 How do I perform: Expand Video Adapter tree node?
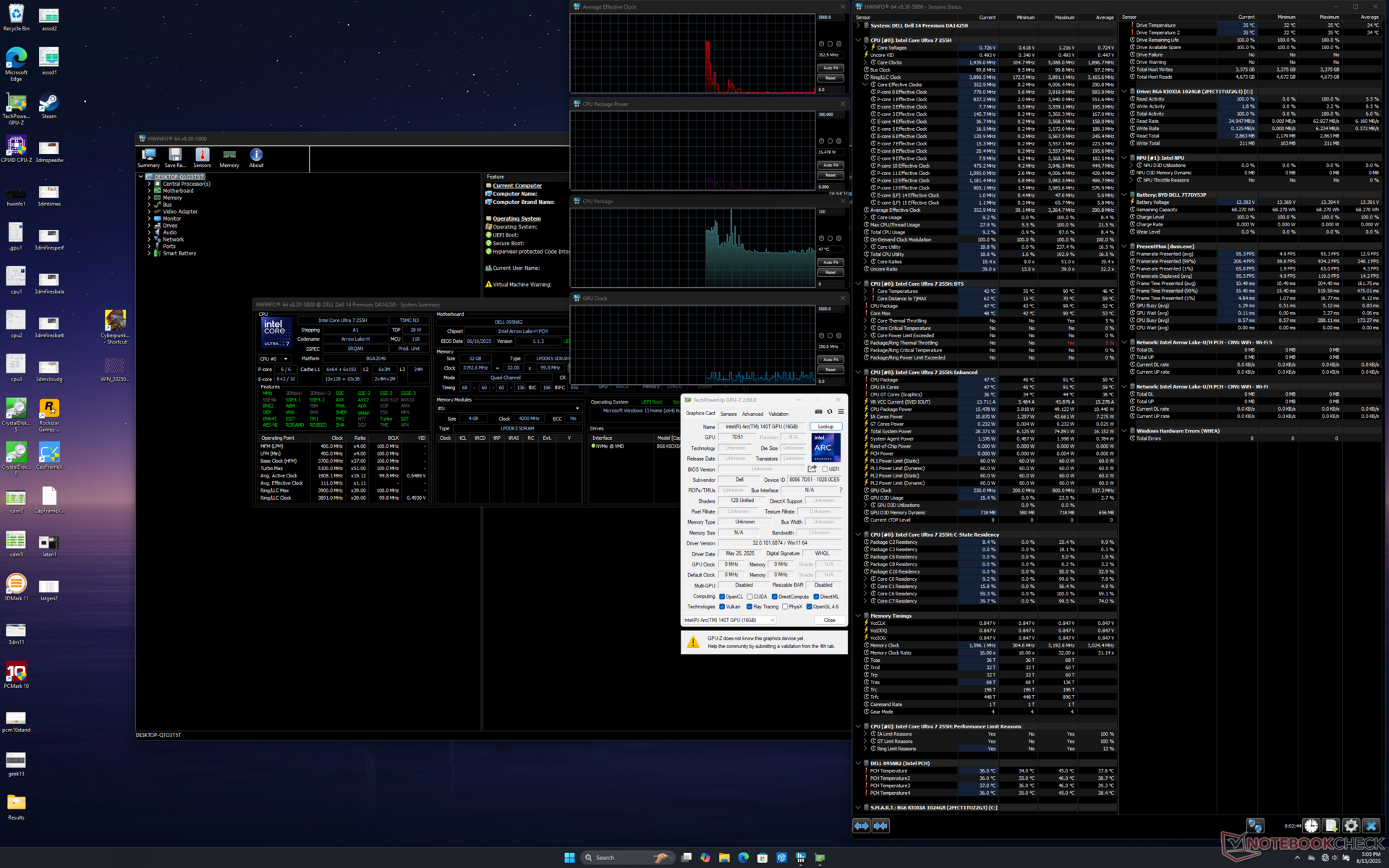pyautogui.click(x=149, y=212)
